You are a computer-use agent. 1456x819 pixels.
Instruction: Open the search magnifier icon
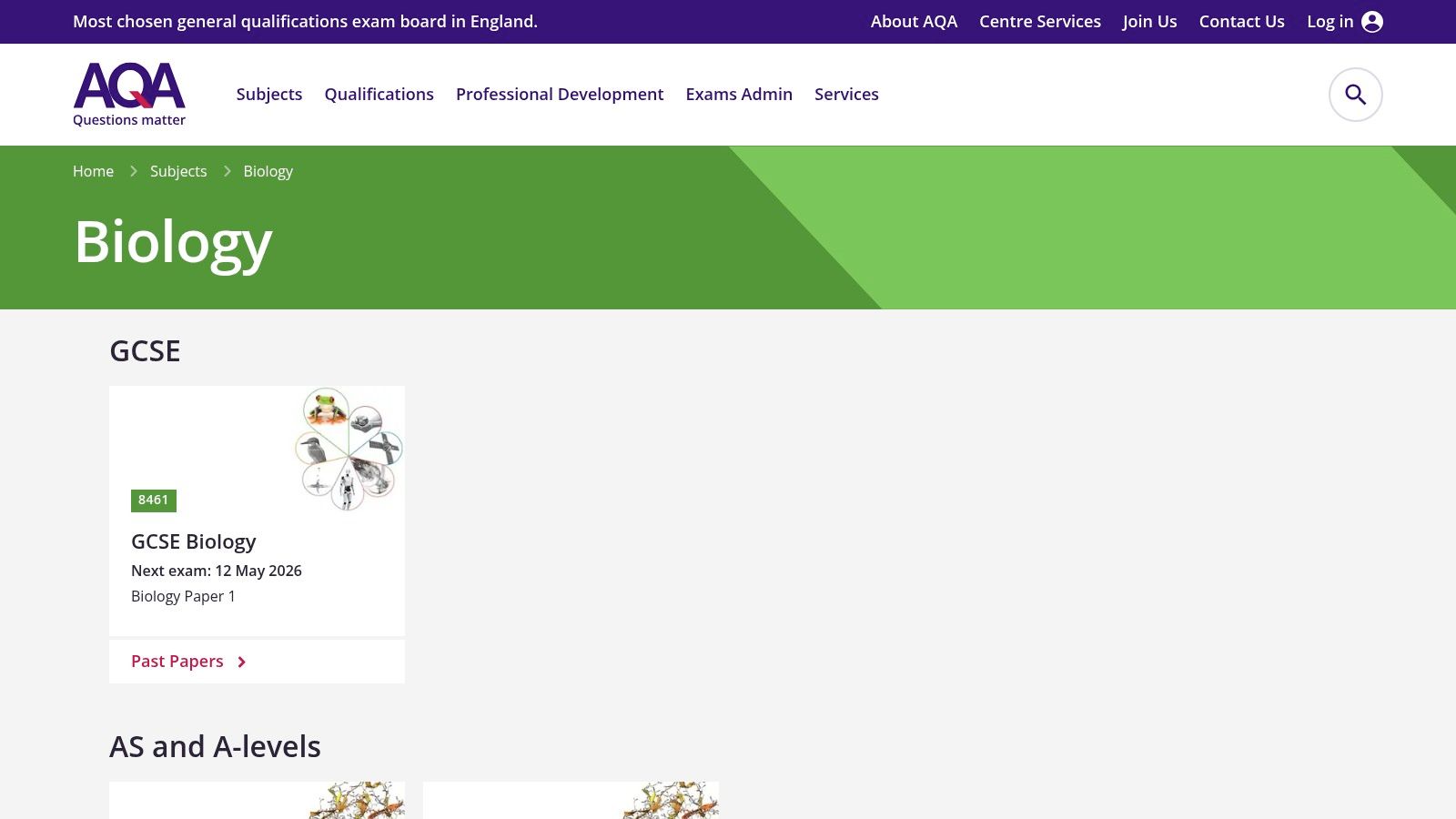tap(1355, 95)
